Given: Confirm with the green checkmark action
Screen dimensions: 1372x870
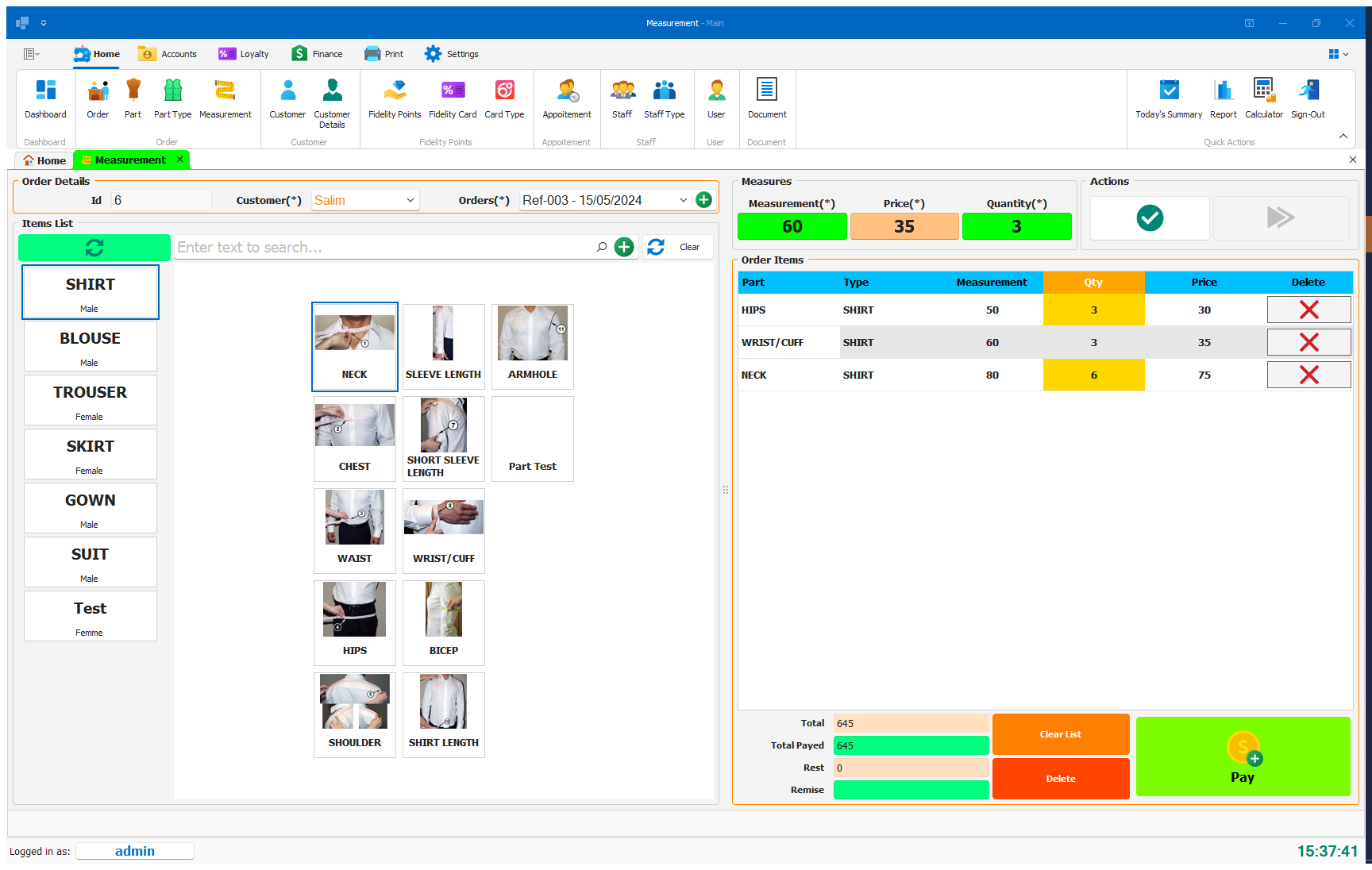Looking at the screenshot, I should point(1150,217).
